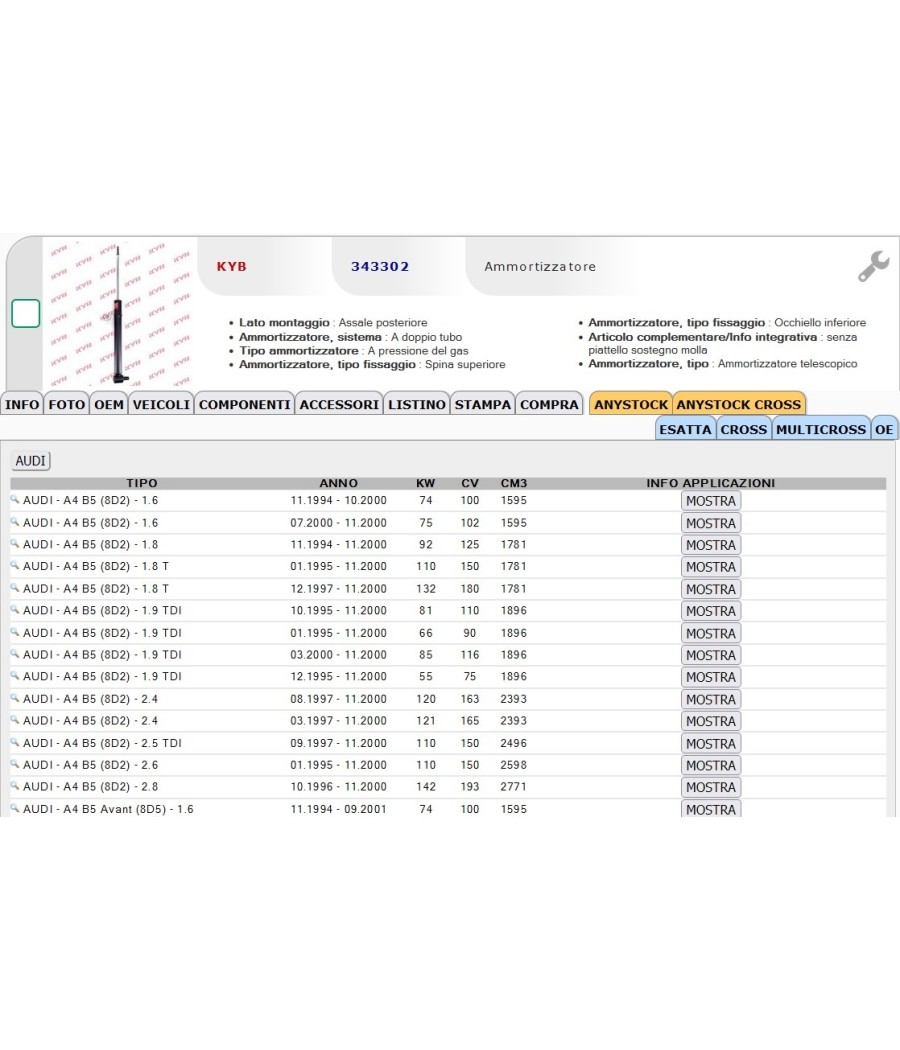Image resolution: width=900 pixels, height=1050 pixels.
Task: Click magnifier icon for A4 B5 2.8 row
Action: point(15,786)
